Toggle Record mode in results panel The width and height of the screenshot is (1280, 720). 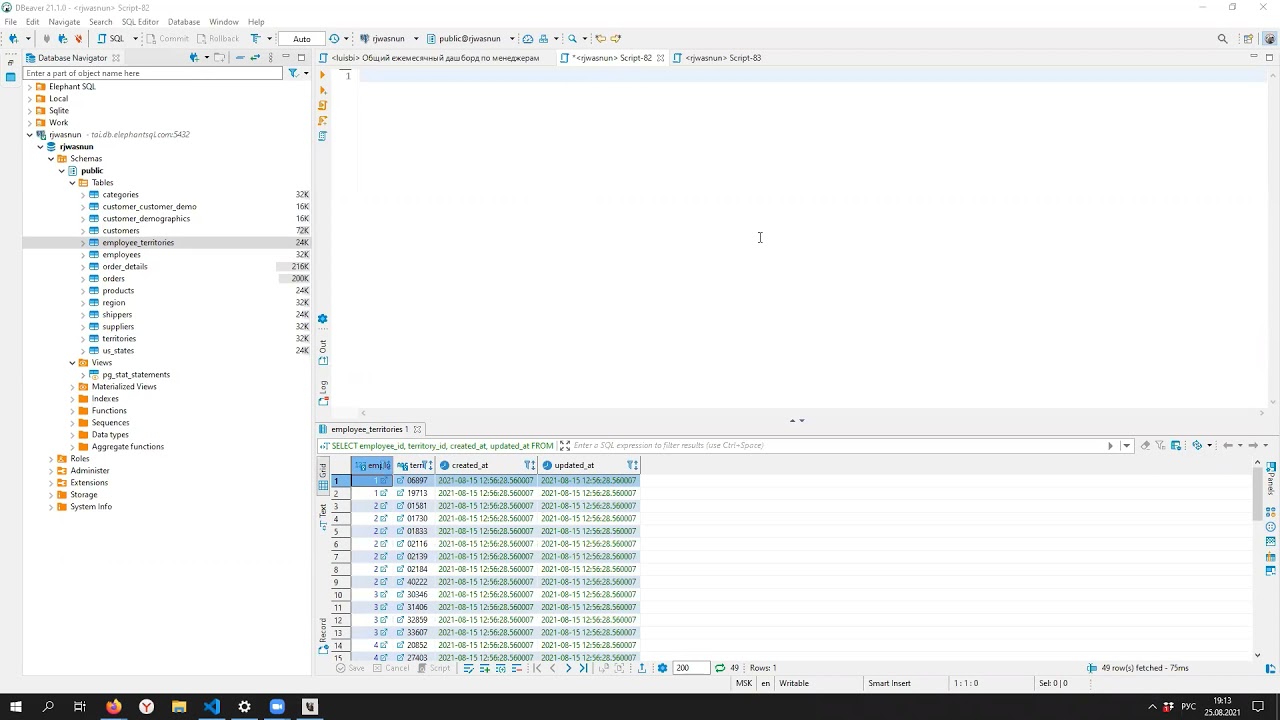tap(323, 636)
